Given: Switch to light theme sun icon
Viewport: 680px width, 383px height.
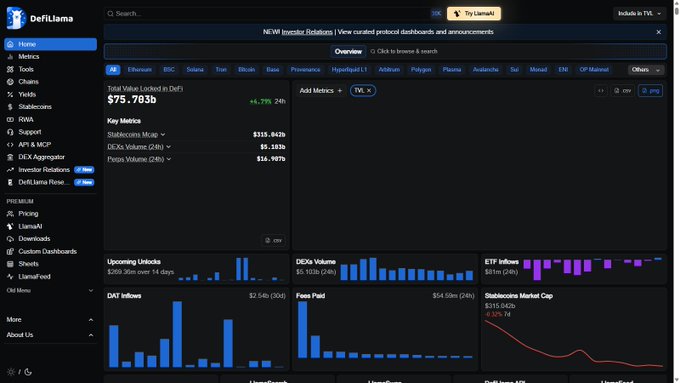Looking at the screenshot, I should (11, 372).
